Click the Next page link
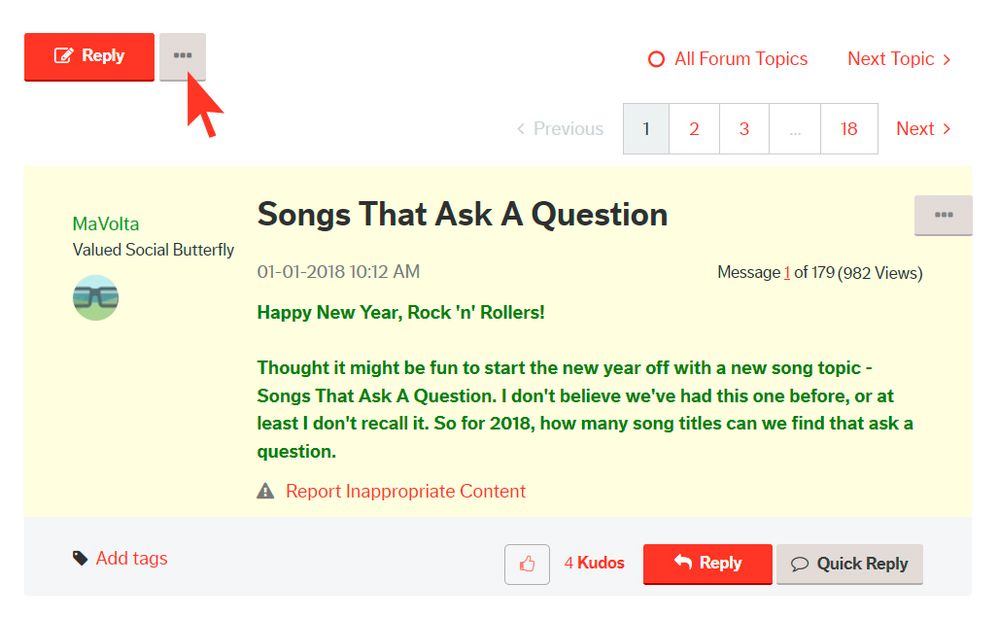The width and height of the screenshot is (999, 617). coord(922,129)
